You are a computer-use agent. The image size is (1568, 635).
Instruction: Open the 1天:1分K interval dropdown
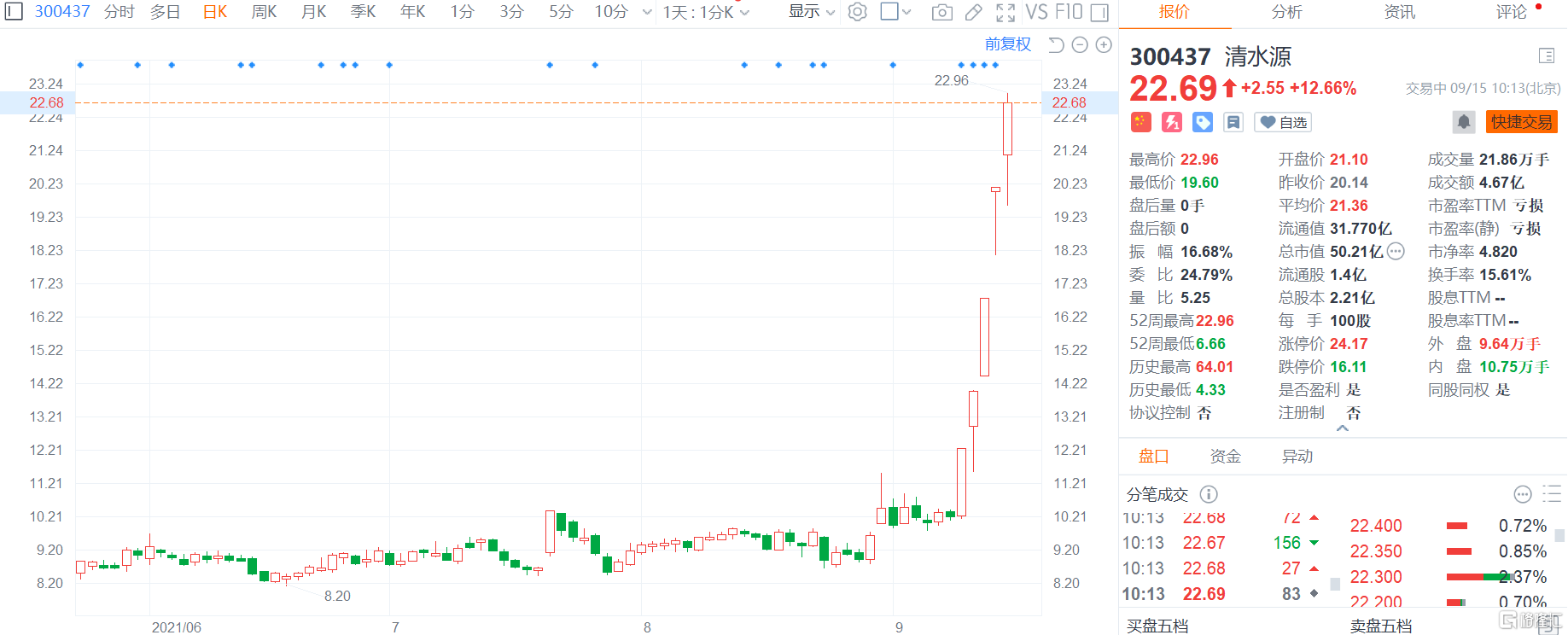point(706,12)
